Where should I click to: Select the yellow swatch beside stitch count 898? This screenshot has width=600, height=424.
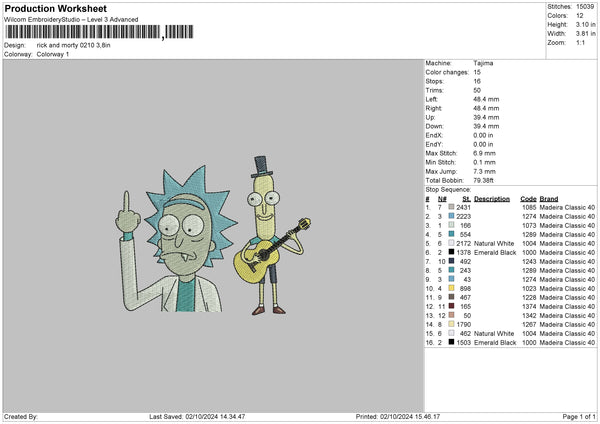451,288
